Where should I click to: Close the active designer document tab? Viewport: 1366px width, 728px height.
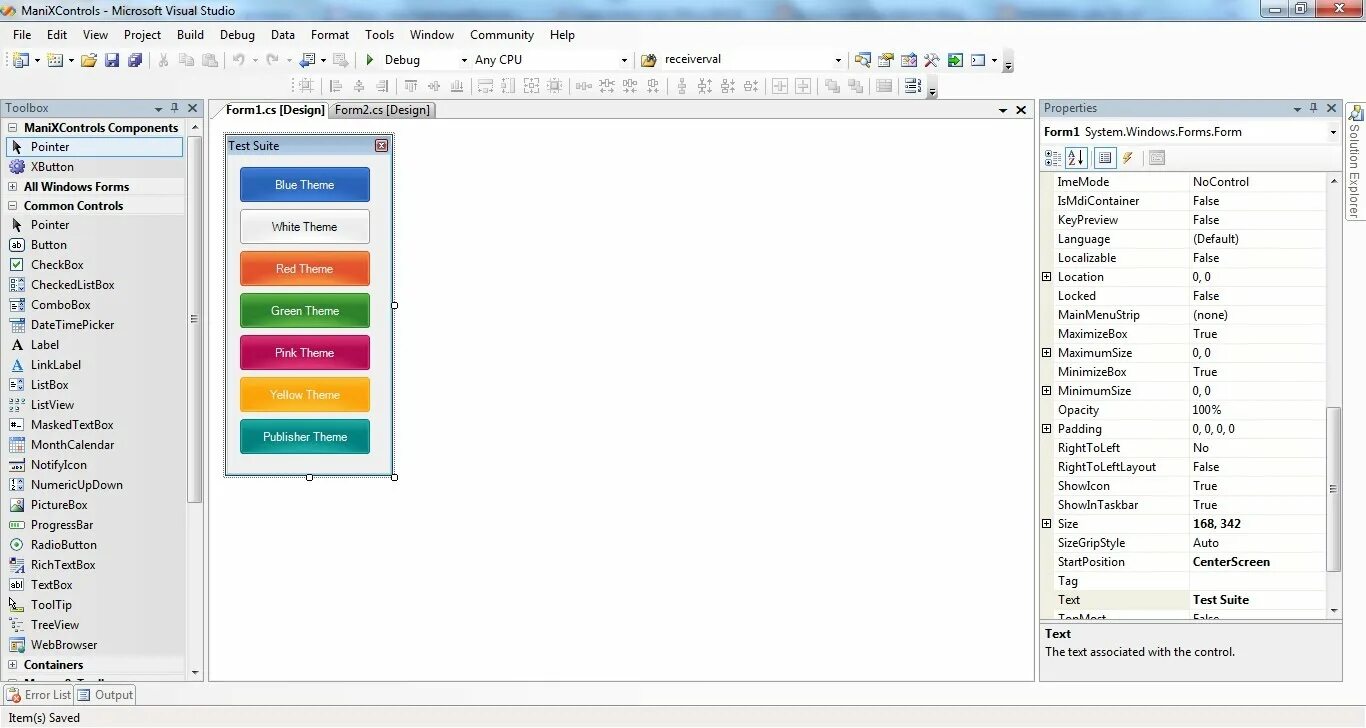(1021, 110)
